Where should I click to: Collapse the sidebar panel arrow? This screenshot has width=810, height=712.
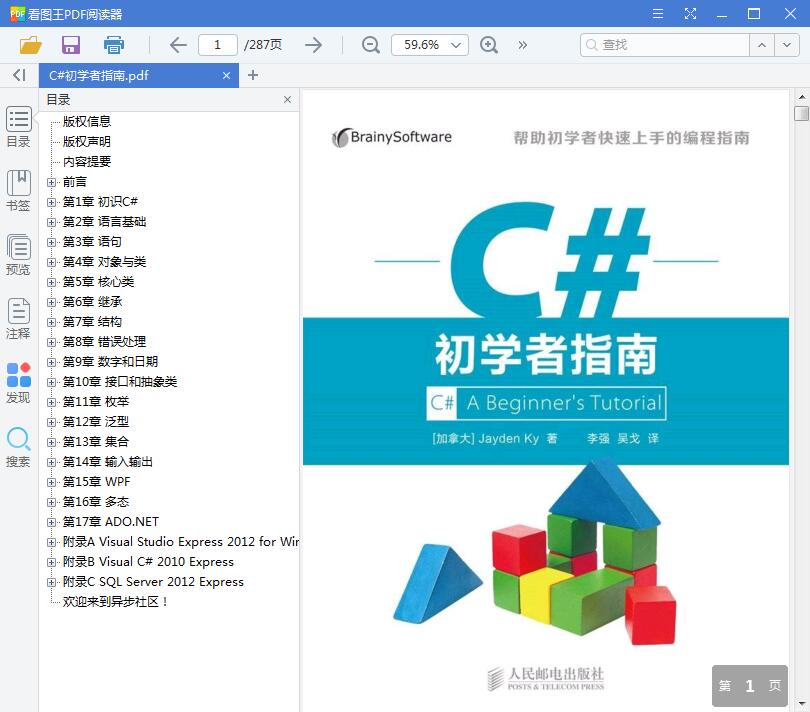[x=19, y=75]
